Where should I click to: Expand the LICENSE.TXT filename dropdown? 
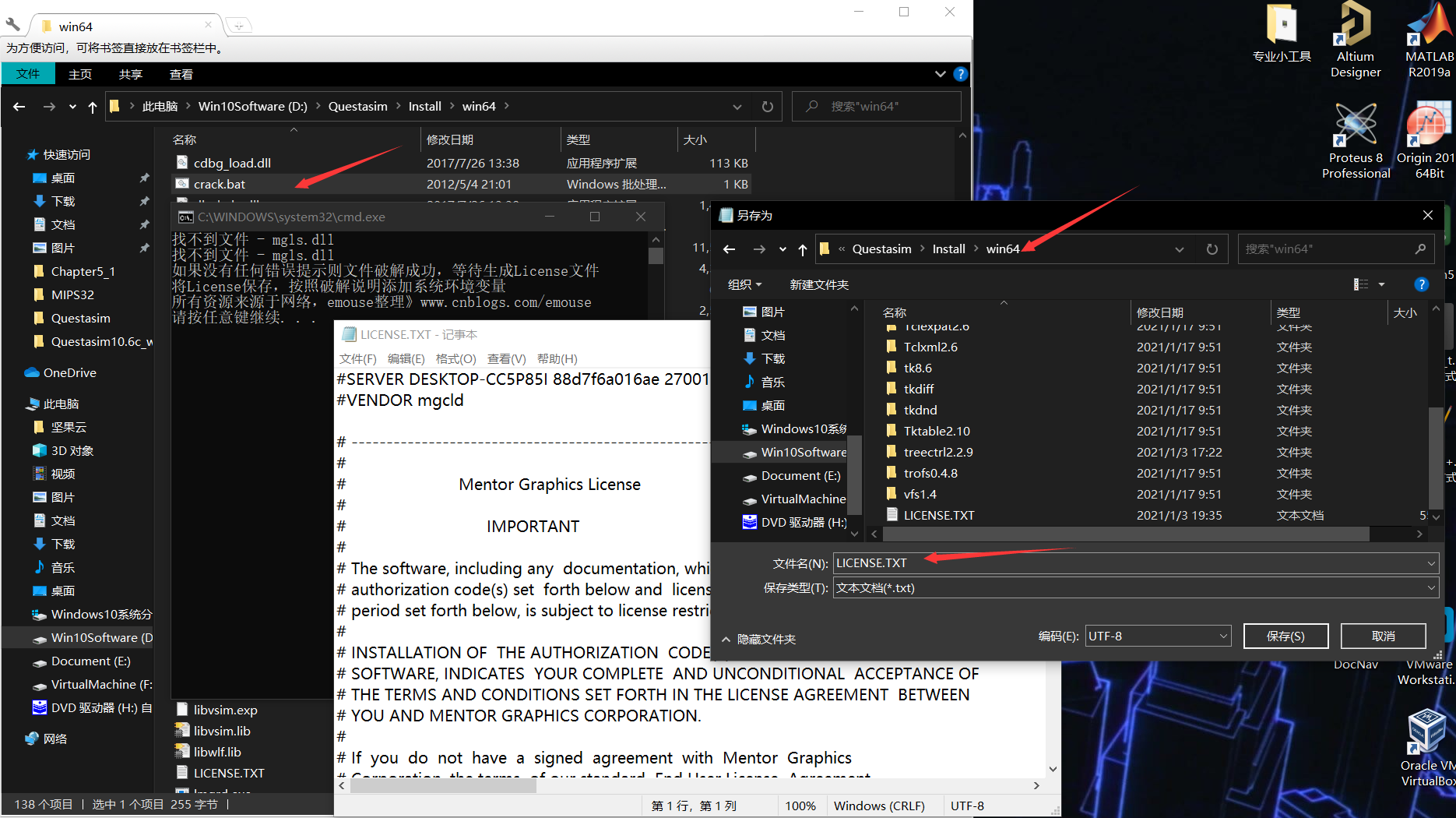coord(1431,562)
